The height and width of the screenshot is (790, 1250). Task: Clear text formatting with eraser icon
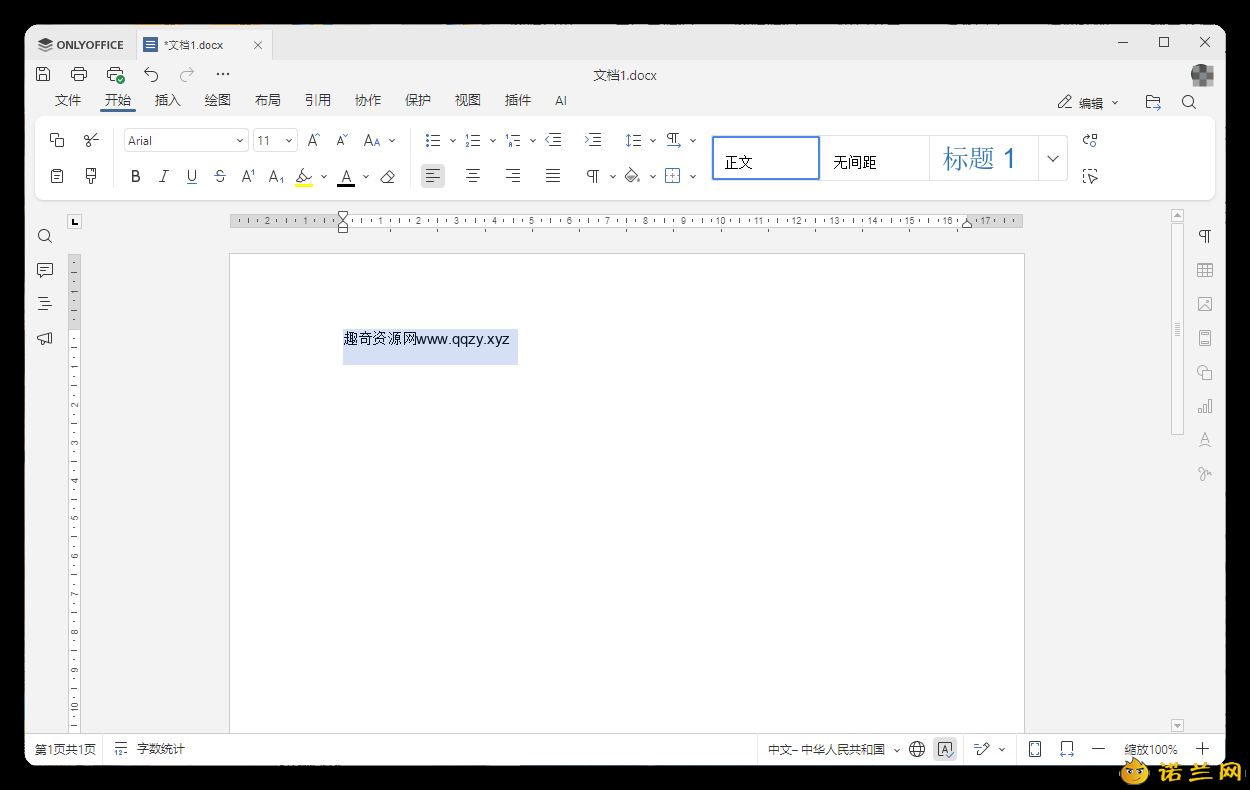coord(388,176)
